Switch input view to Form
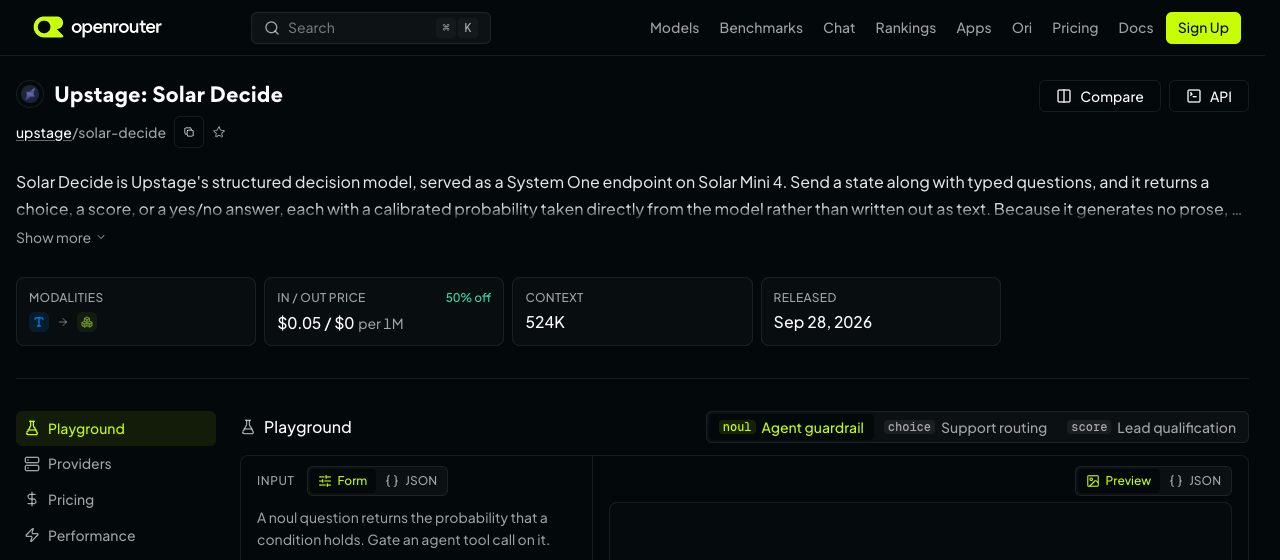This screenshot has height=560, width=1280. coord(343,481)
